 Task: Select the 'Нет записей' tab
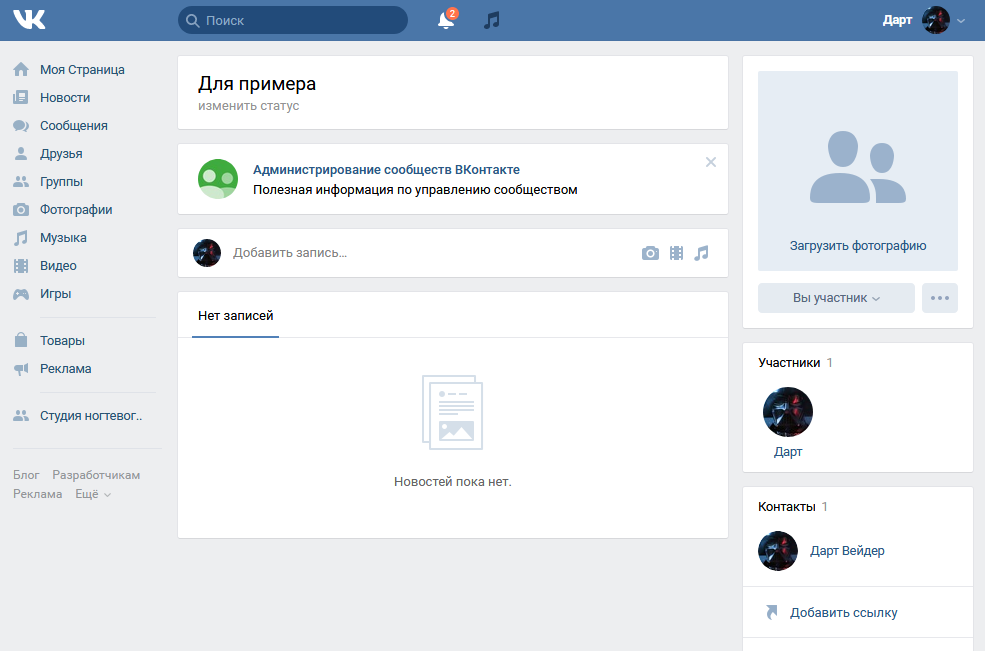point(235,315)
